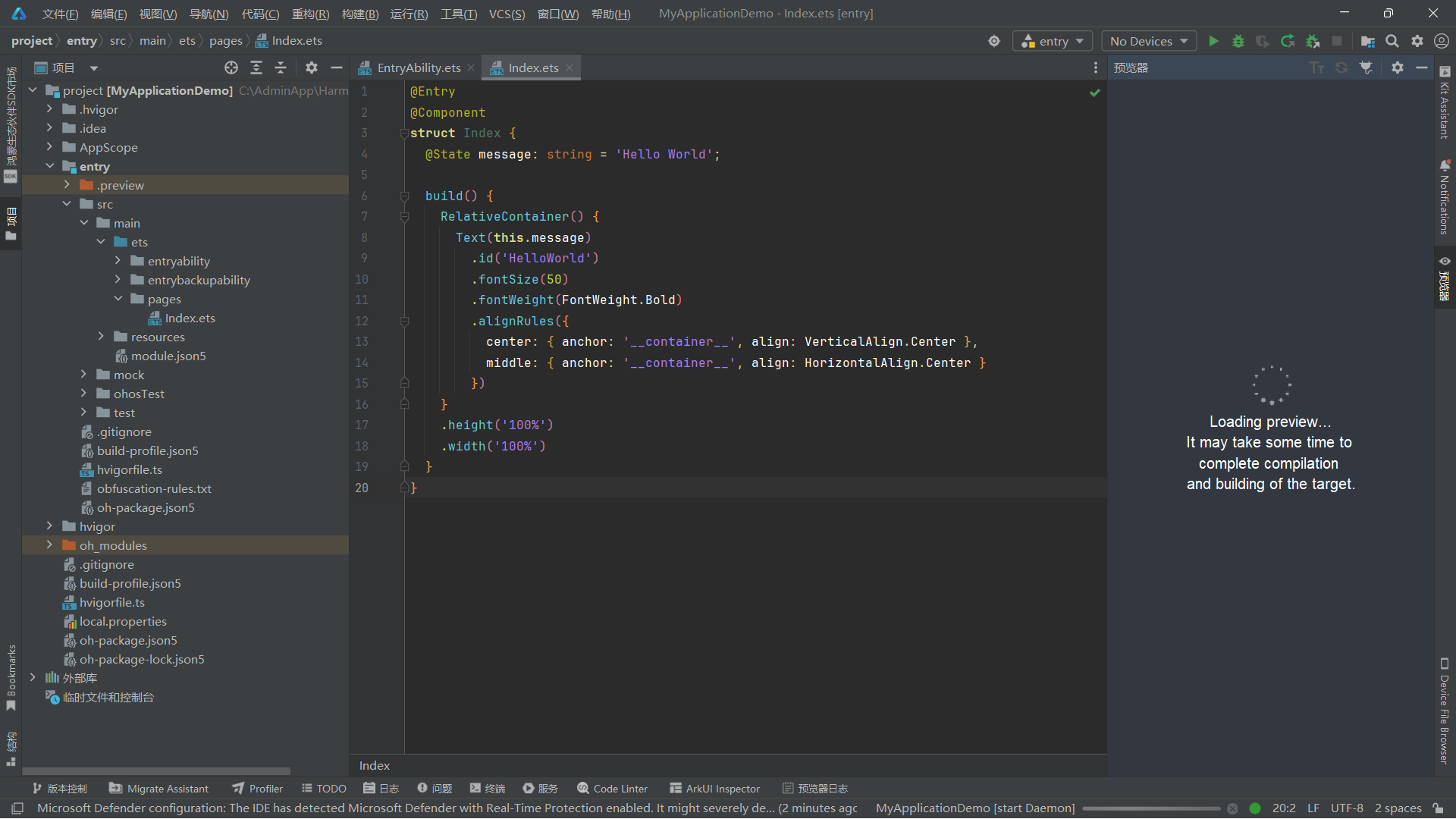Click the project tree horizontal scrollbar
The image size is (1456, 819).
coord(156,770)
